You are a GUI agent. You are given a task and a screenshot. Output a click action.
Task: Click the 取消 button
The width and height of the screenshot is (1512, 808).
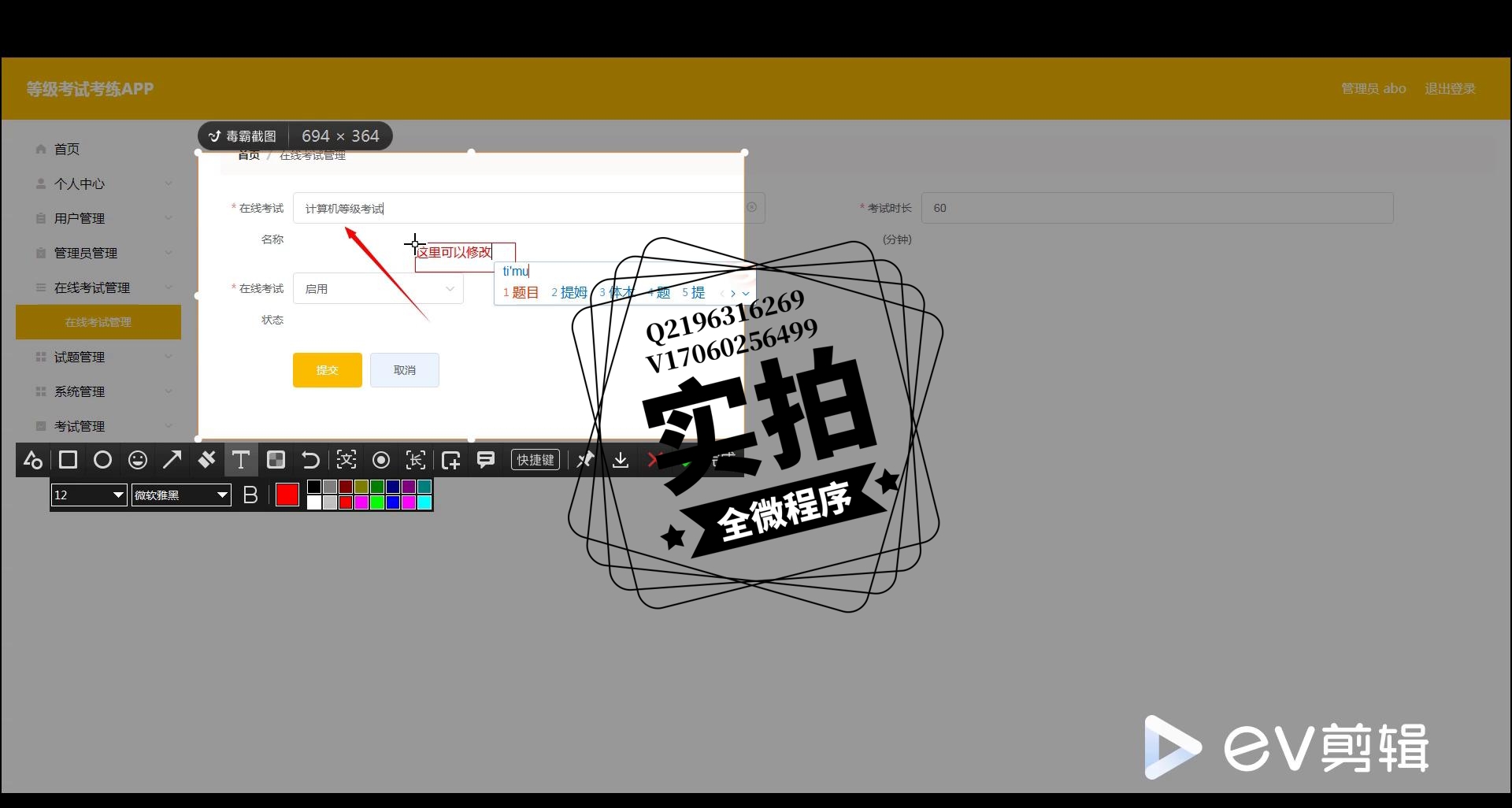tap(405, 370)
